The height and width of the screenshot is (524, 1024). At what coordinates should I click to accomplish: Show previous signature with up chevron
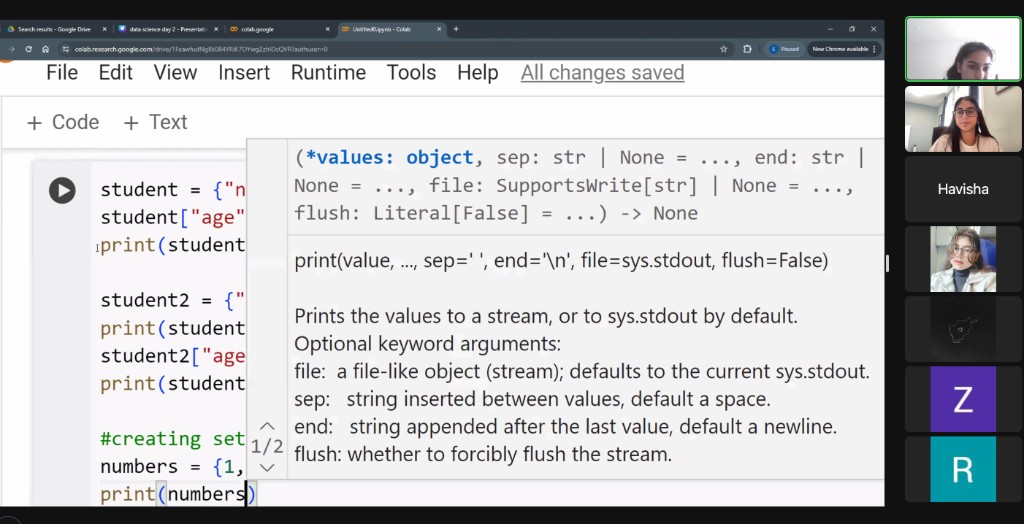(267, 426)
